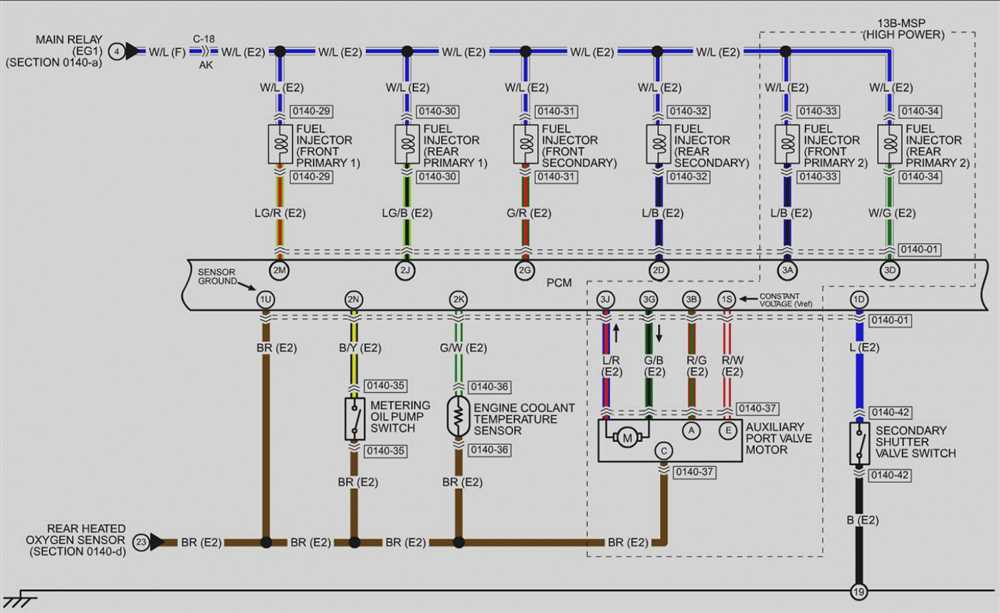Image resolution: width=1000 pixels, height=613 pixels.
Task: Select auxiliary port valve motor terminal A
Action: [691, 431]
